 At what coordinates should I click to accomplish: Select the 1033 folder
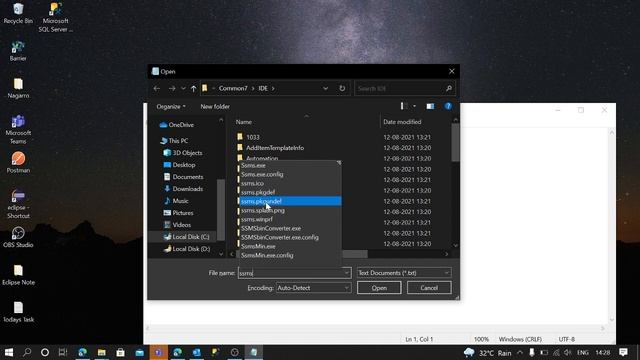[248, 137]
